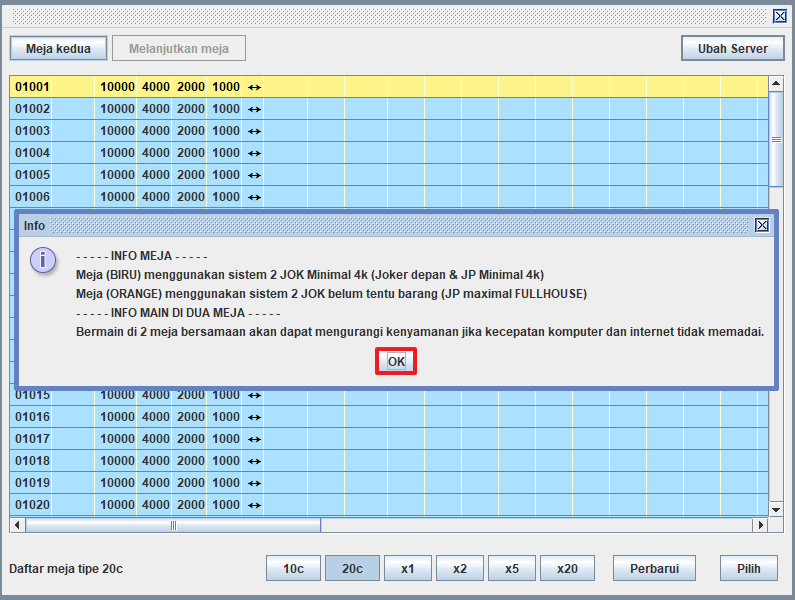This screenshot has width=795, height=600.
Task: Toggle the 20c table type
Action: (352, 568)
